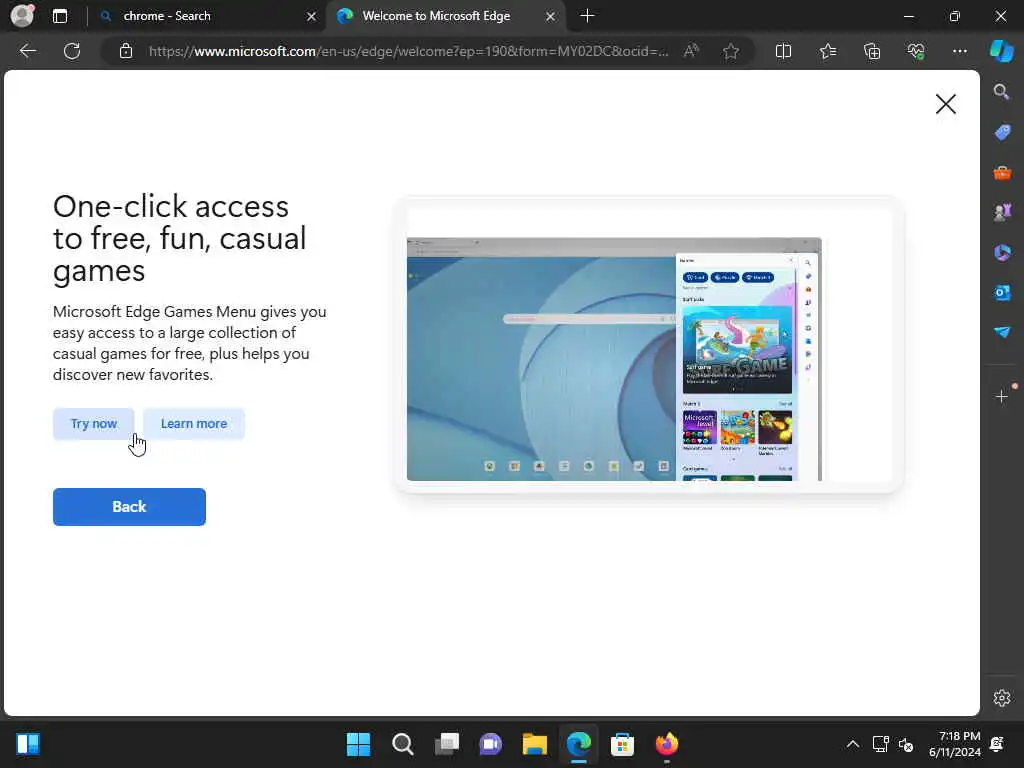Open the sidebar Search icon
Image resolution: width=1024 pixels, height=768 pixels.
point(1001,92)
